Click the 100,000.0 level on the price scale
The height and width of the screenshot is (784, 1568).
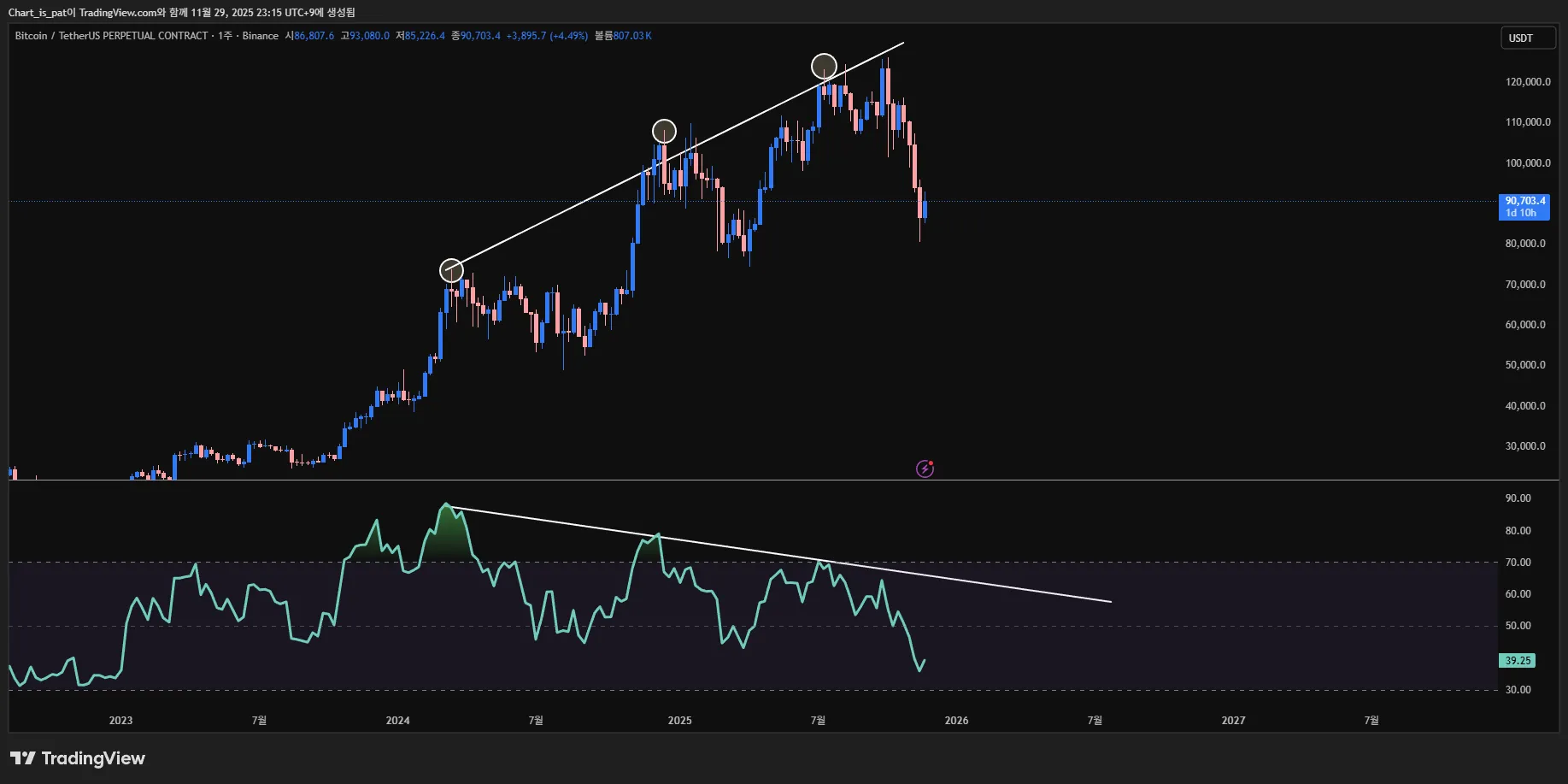(1527, 163)
